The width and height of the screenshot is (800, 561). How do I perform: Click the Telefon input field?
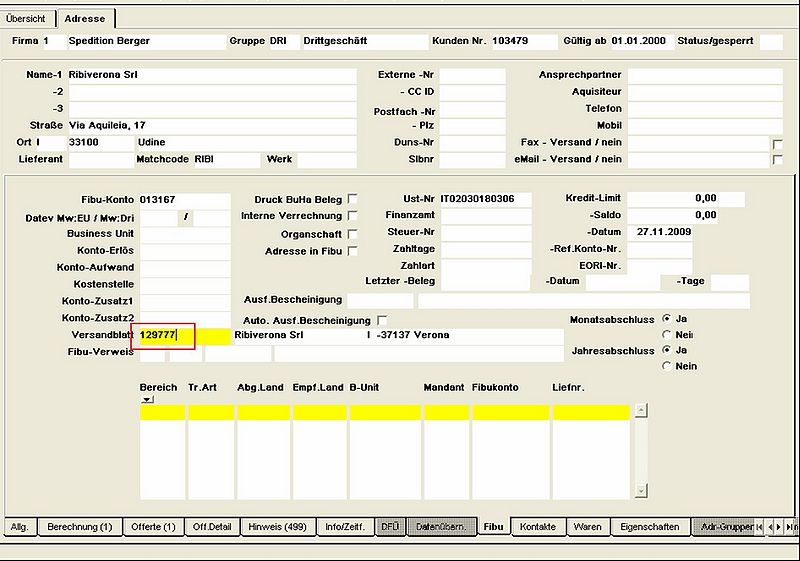point(705,109)
